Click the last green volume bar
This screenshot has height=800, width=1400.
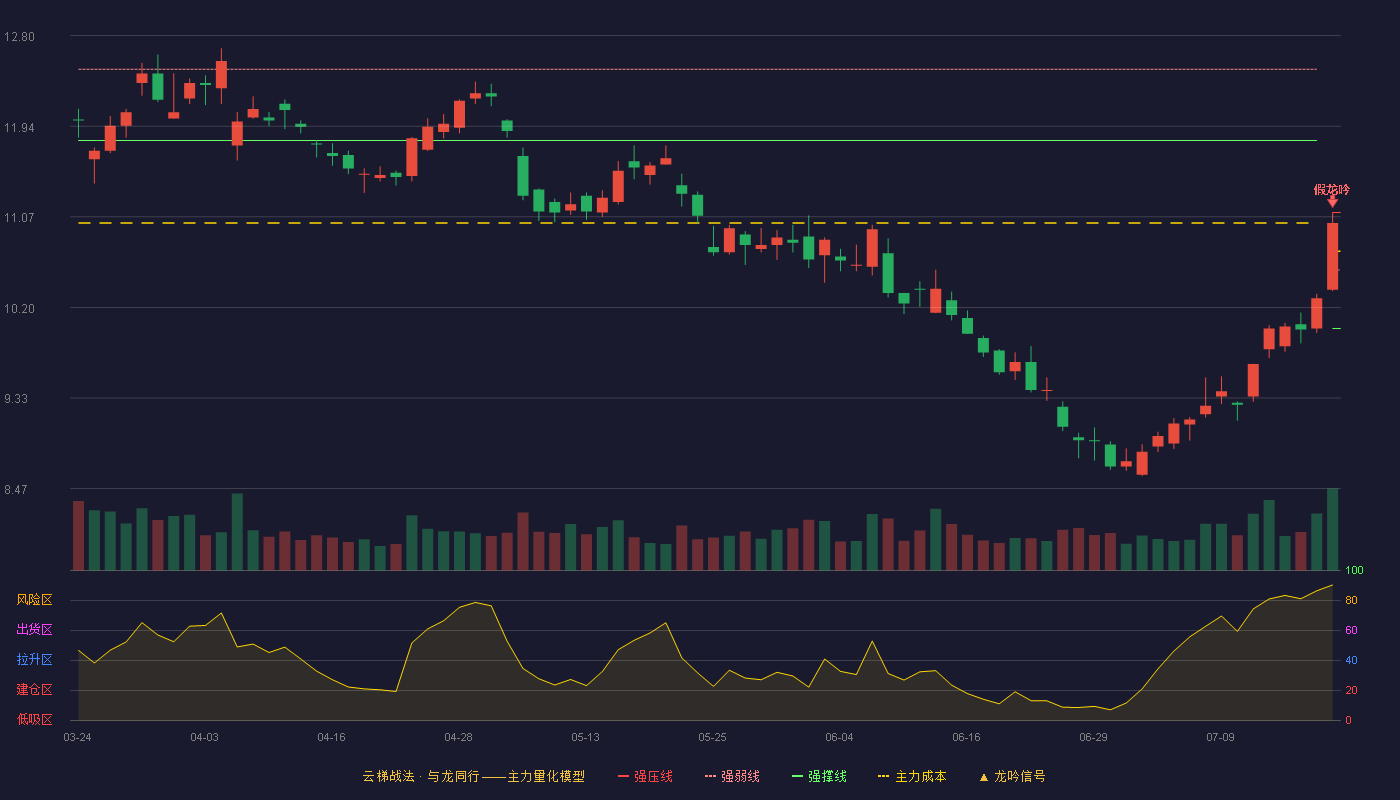[x=1332, y=529]
